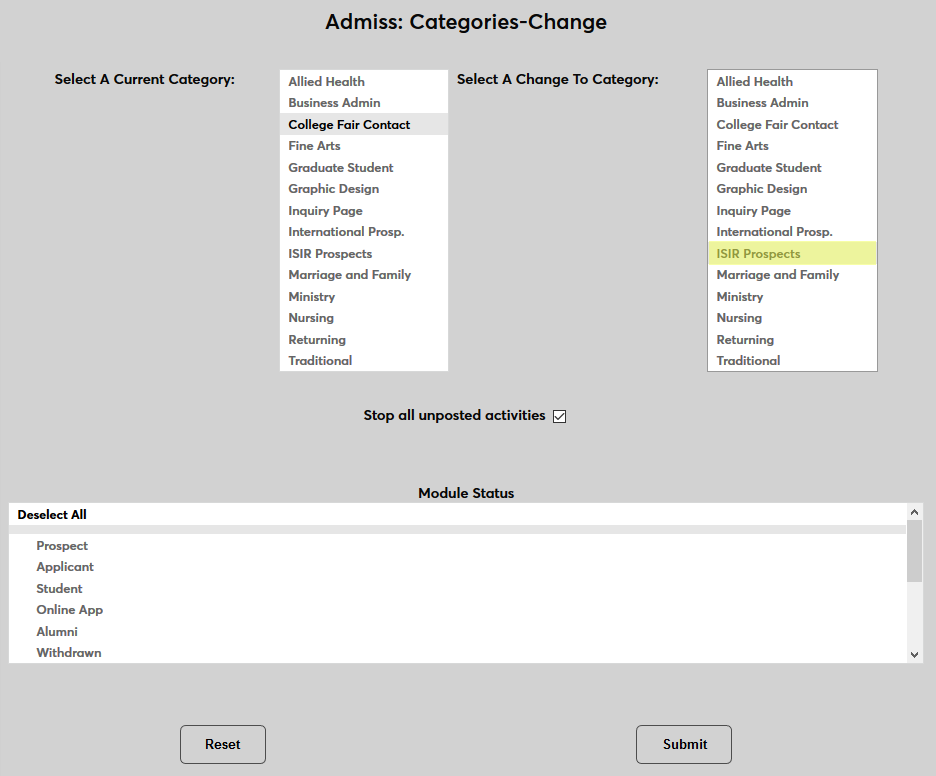This screenshot has height=776, width=936.
Task: Select Ministry in Change To category list
Action: [739, 297]
